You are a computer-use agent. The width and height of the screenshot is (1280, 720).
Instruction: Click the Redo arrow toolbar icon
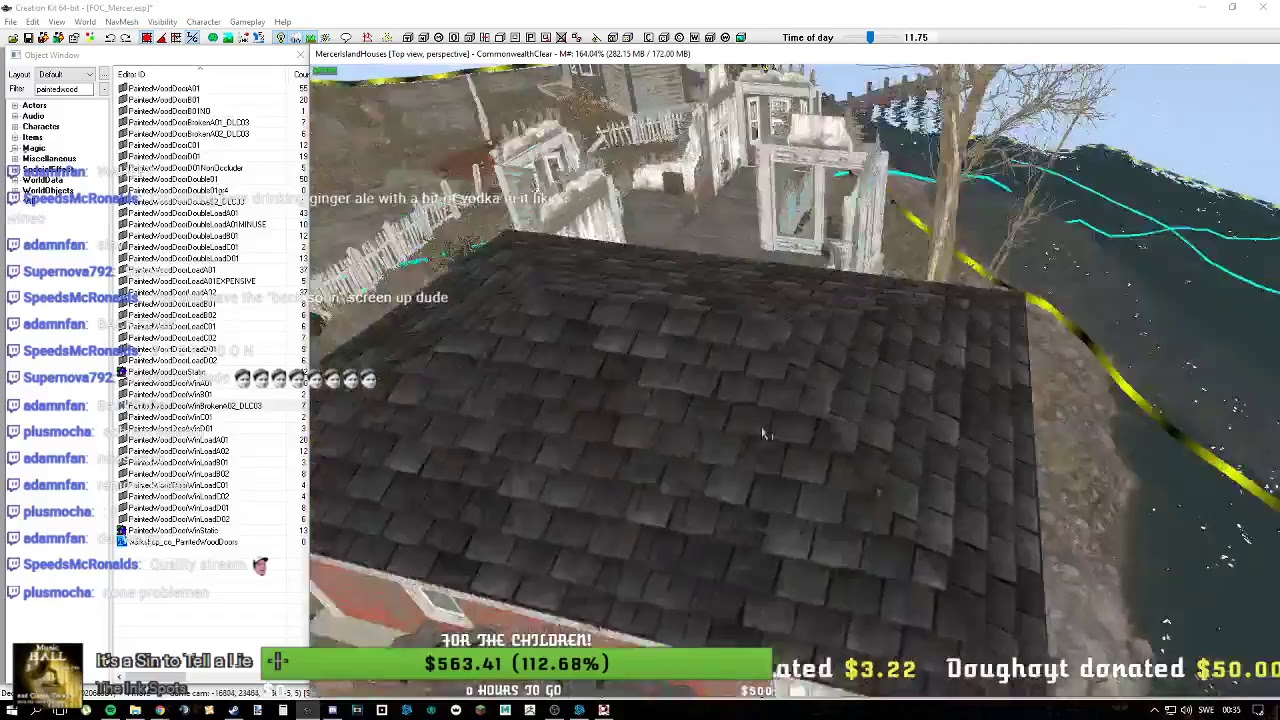(125, 37)
